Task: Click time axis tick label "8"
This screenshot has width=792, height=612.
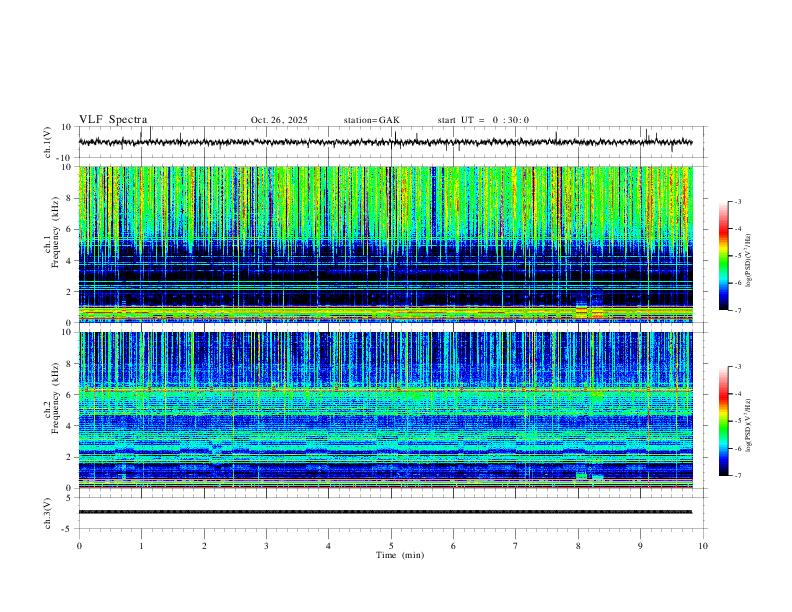Action: pyautogui.click(x=578, y=546)
